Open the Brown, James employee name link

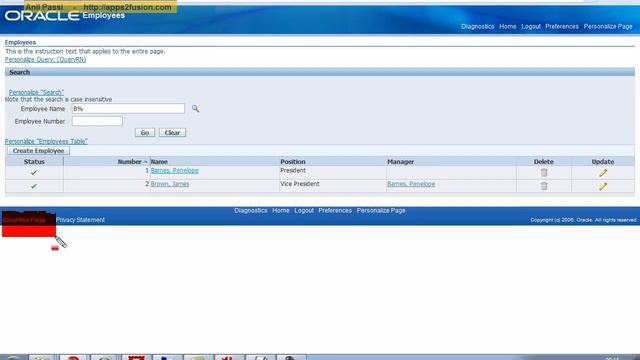point(170,184)
